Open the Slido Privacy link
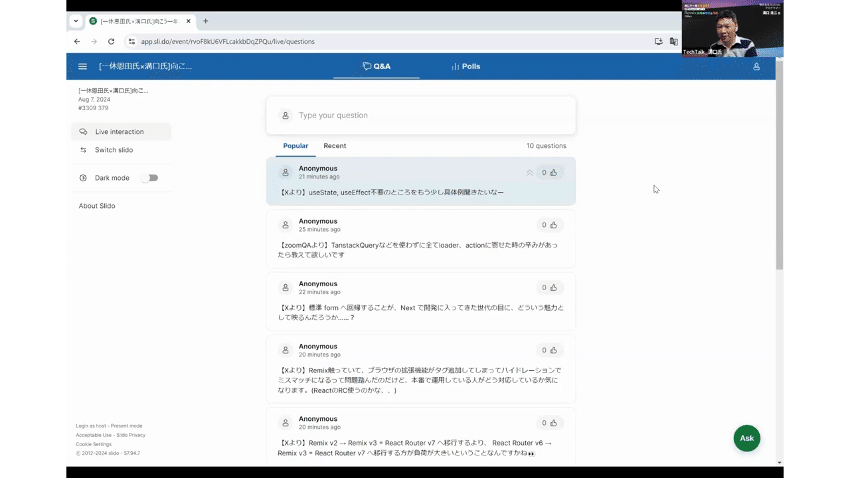The width and height of the screenshot is (850, 478). tap(131, 435)
